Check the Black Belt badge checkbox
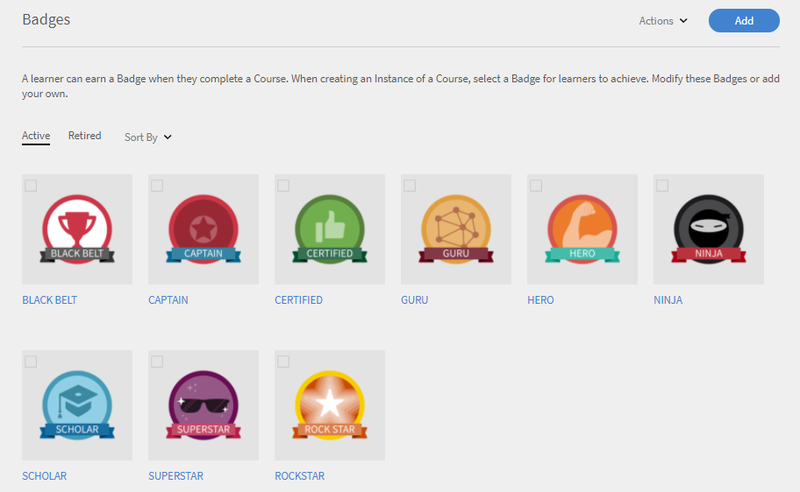 pos(31,185)
